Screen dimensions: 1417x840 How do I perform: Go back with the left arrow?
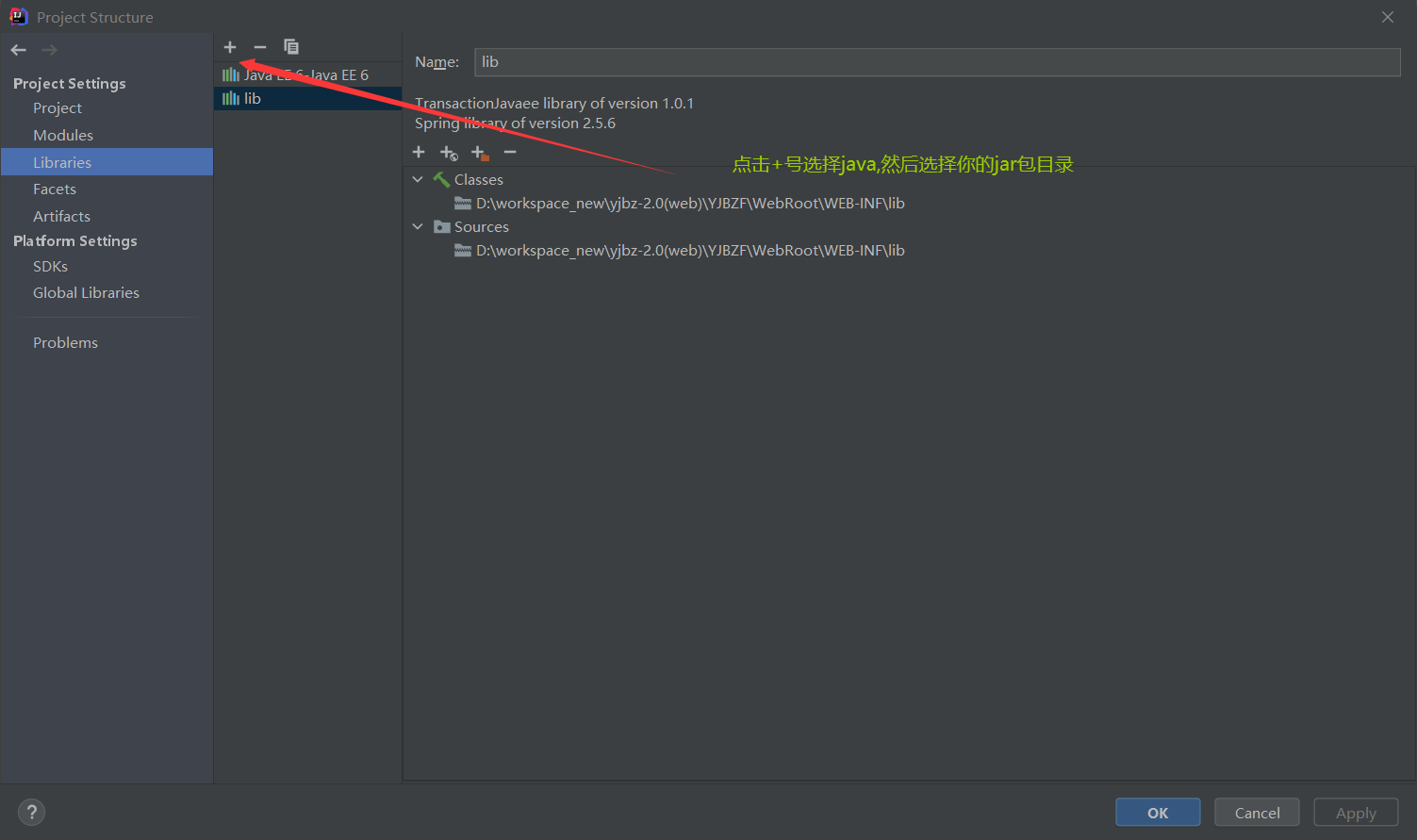[x=19, y=50]
